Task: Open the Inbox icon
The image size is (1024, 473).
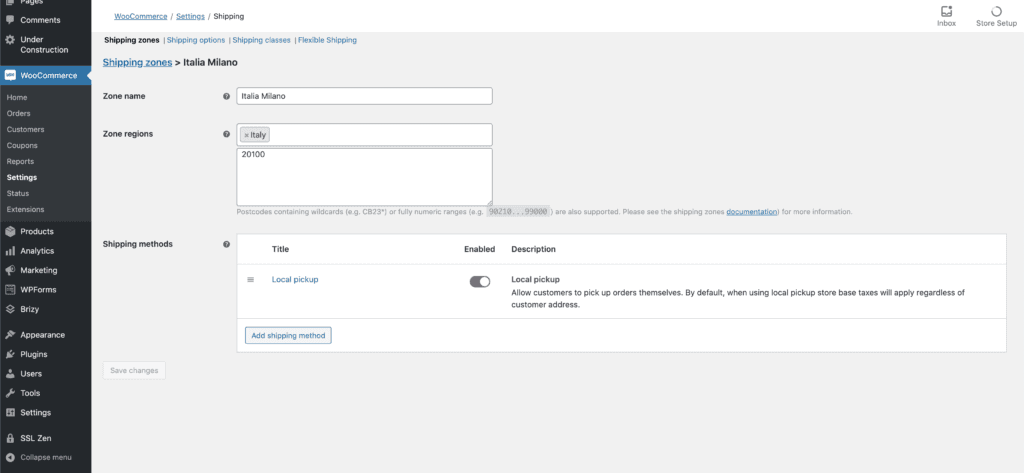Action: tap(946, 11)
